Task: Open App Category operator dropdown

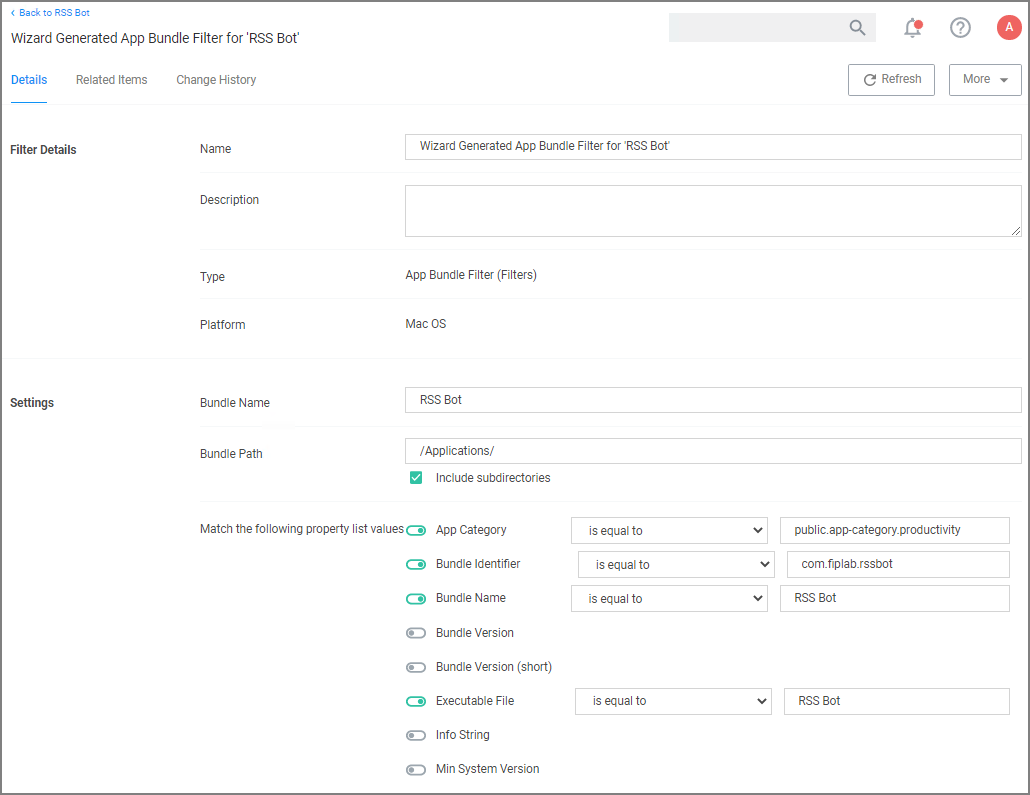Action: 669,530
